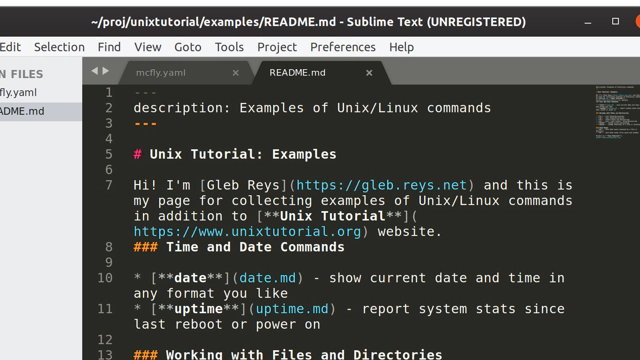640x360 pixels.
Task: Maximize the Sublime Text window
Action: (615, 21)
